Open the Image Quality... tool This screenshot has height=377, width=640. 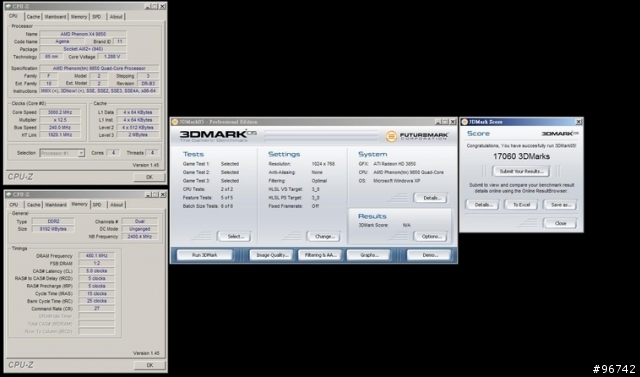(272, 255)
